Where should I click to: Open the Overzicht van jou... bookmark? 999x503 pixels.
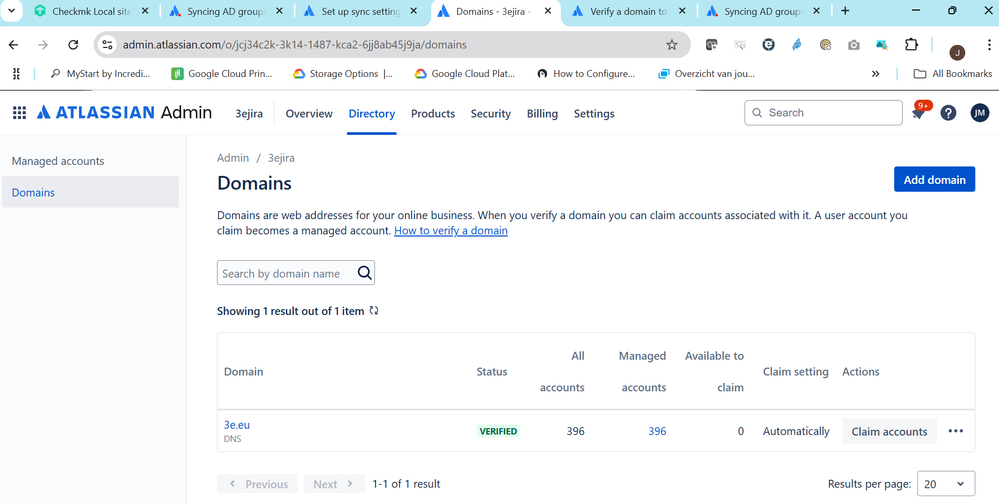click(707, 74)
